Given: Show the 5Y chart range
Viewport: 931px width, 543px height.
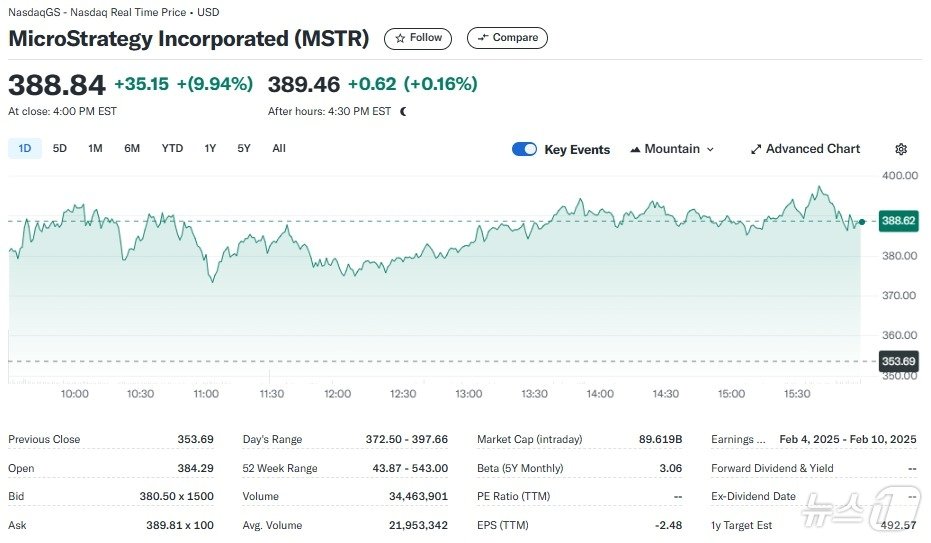Looking at the screenshot, I should point(244,148).
